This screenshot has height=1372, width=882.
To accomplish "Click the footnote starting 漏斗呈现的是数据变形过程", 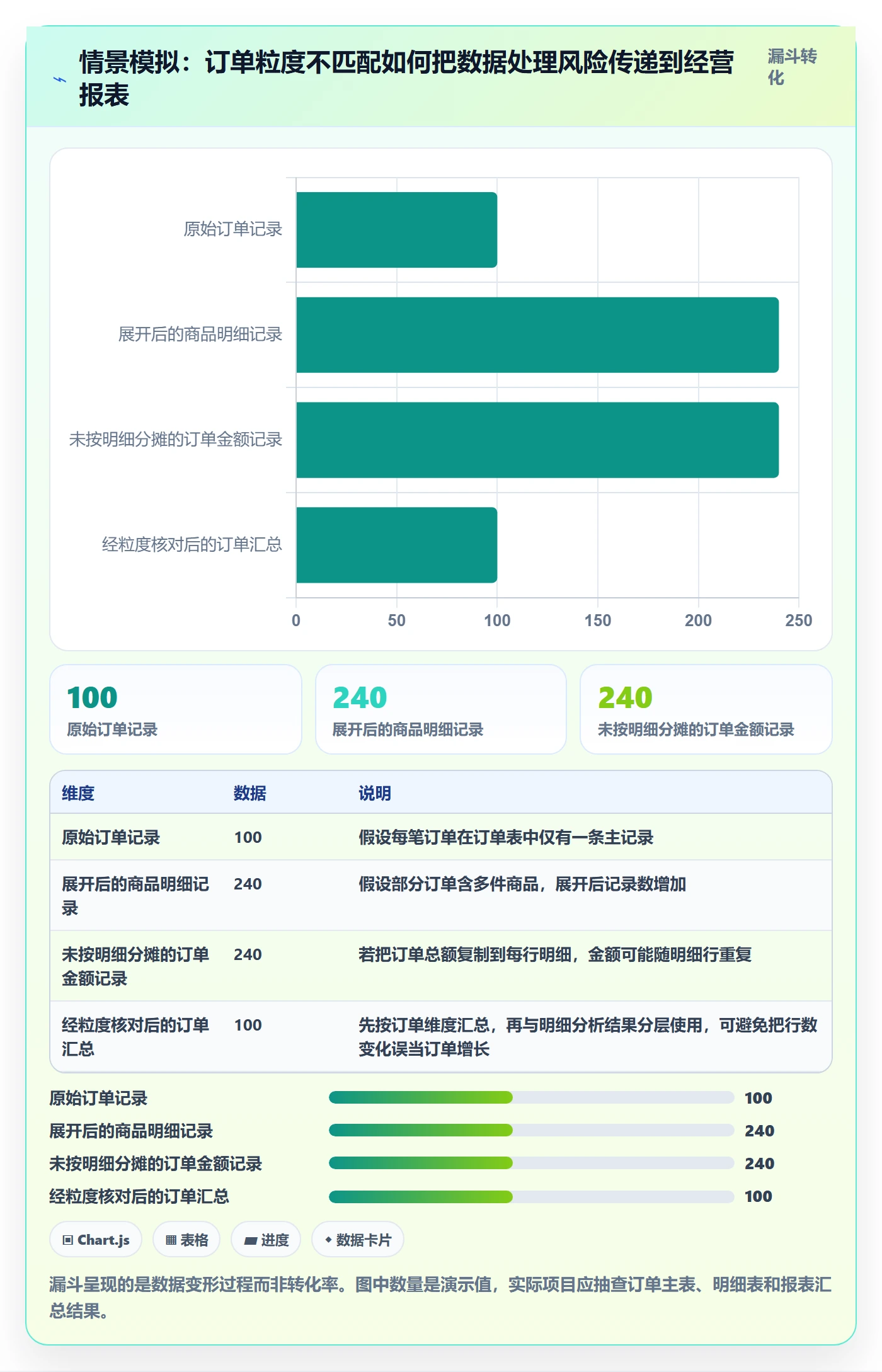I will tap(440, 1298).
